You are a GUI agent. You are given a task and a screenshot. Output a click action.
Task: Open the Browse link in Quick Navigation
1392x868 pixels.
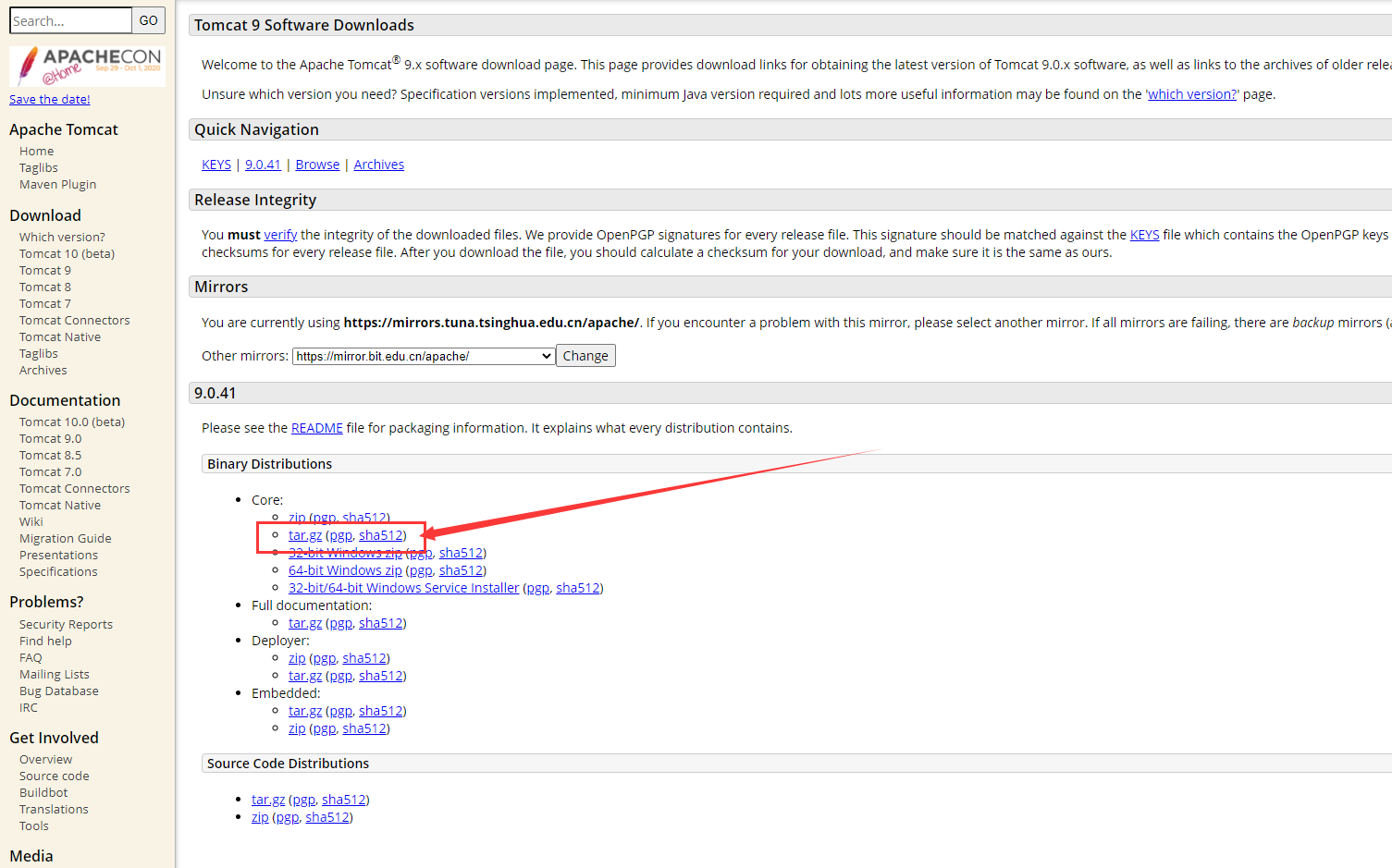317,165
